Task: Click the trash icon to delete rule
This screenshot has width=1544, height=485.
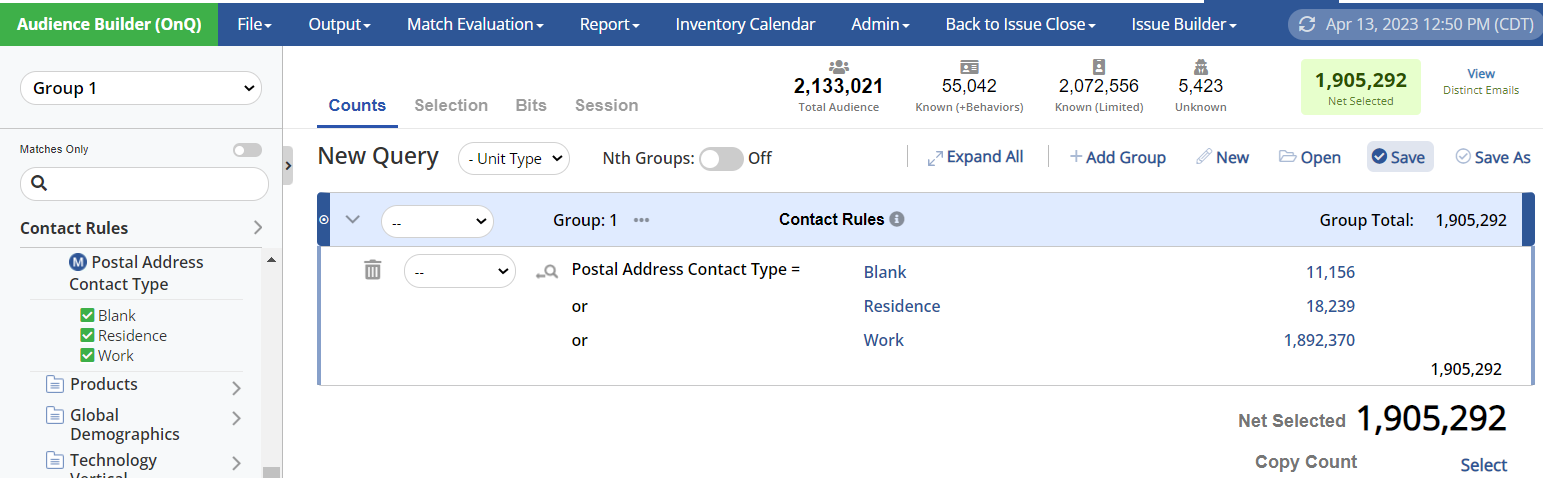Action: click(372, 270)
